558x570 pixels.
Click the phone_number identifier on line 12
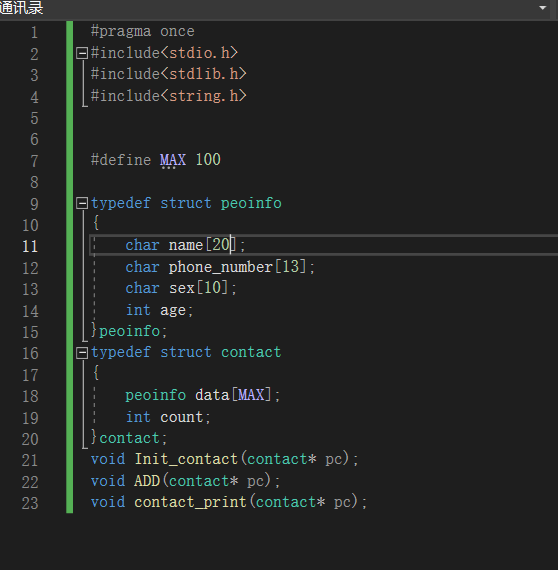pos(221,267)
